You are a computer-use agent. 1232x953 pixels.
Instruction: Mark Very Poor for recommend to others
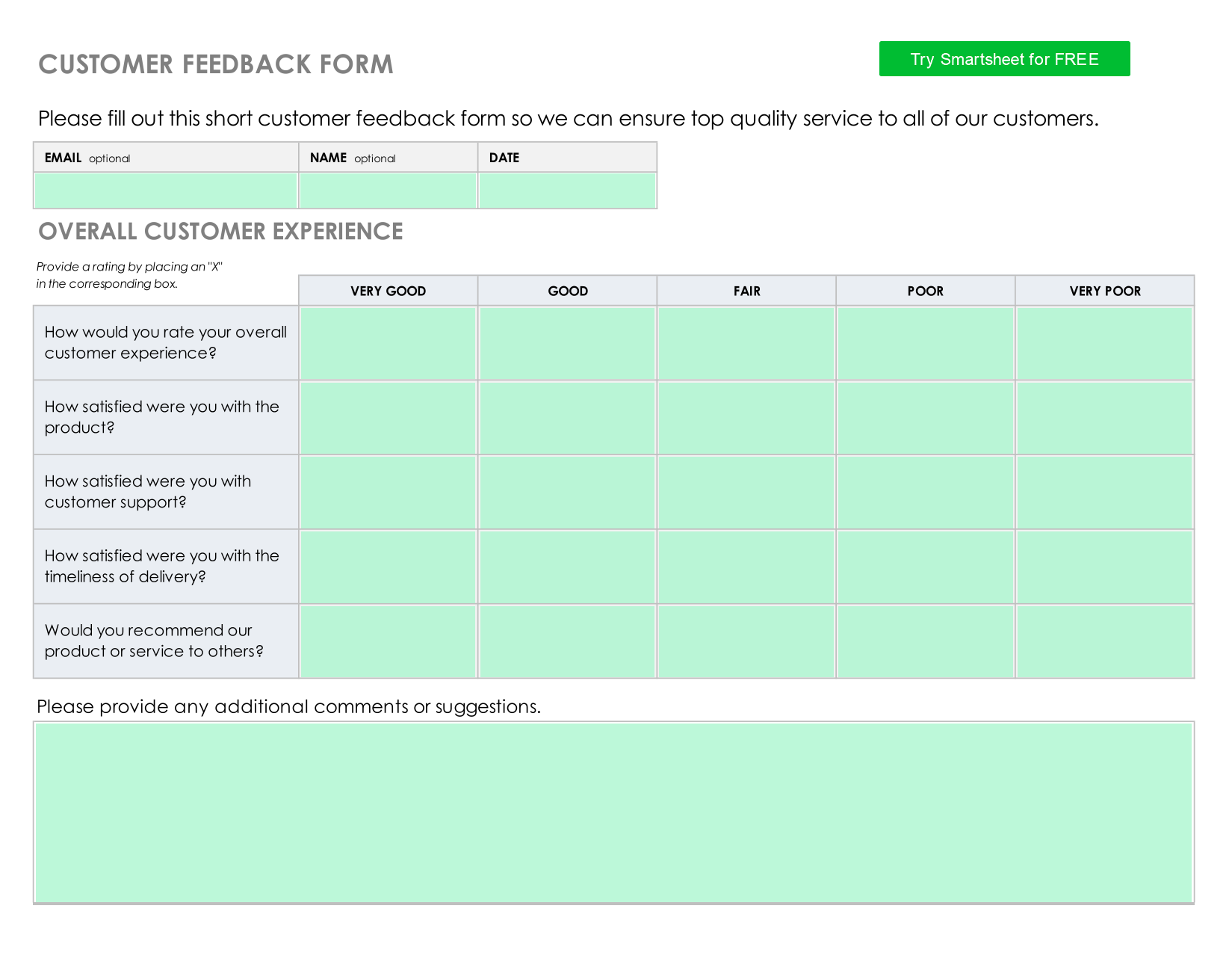[1105, 642]
